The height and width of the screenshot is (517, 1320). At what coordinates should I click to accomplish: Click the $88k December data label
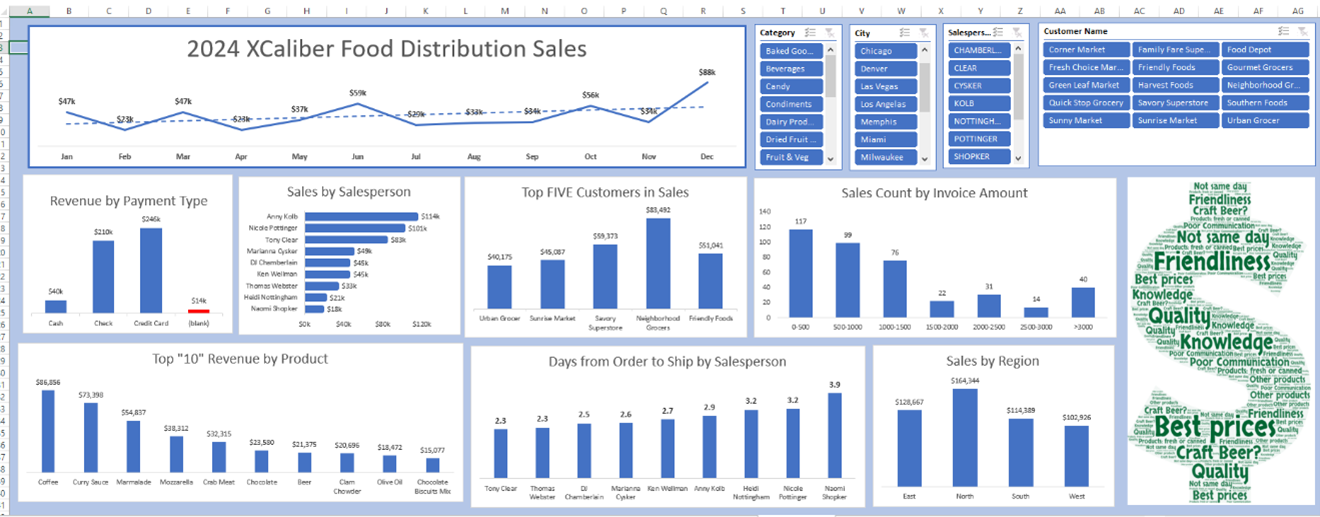(x=707, y=72)
